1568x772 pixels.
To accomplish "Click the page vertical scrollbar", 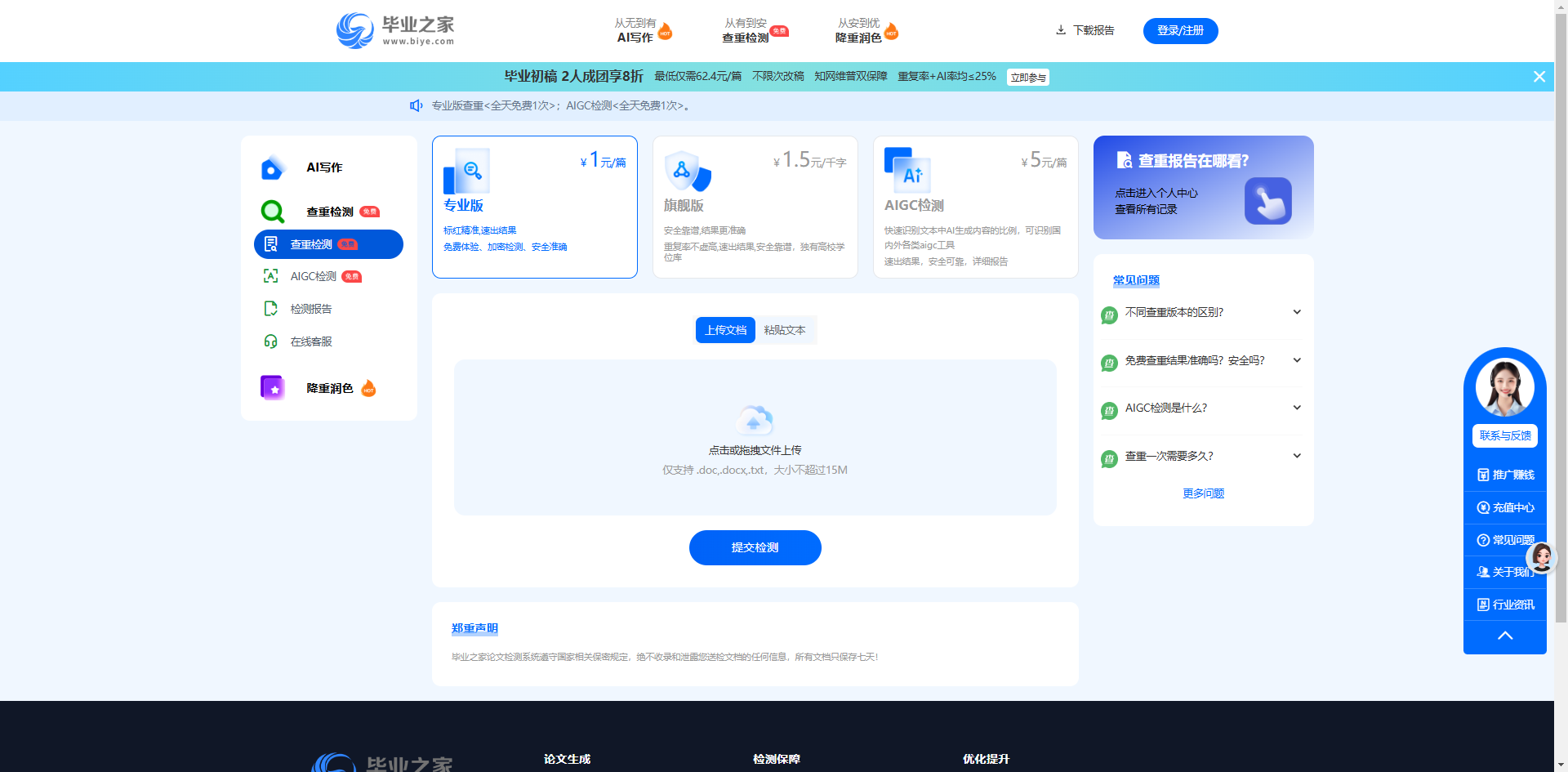I will 1561,319.
